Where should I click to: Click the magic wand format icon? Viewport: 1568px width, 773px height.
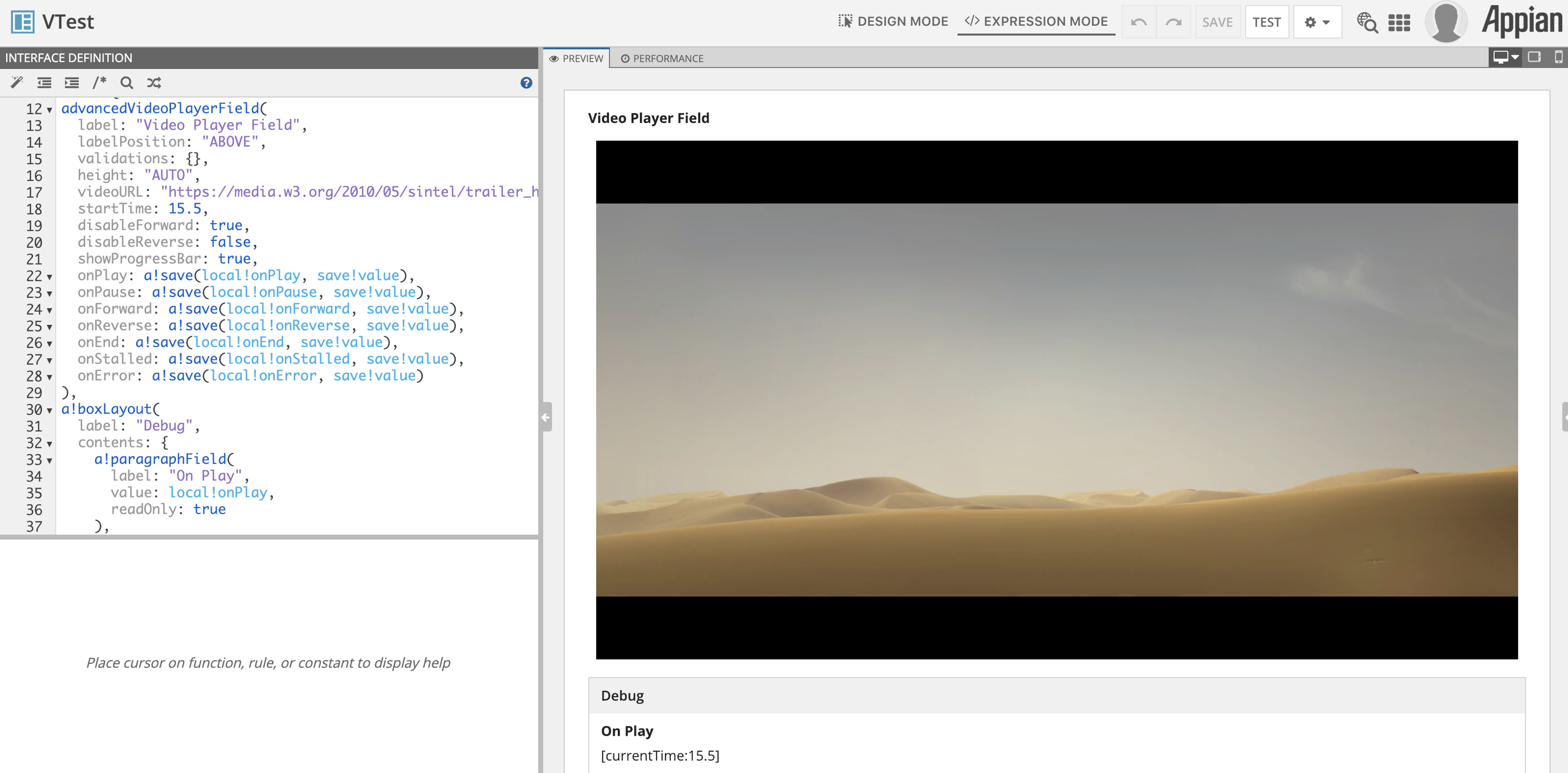click(x=16, y=82)
